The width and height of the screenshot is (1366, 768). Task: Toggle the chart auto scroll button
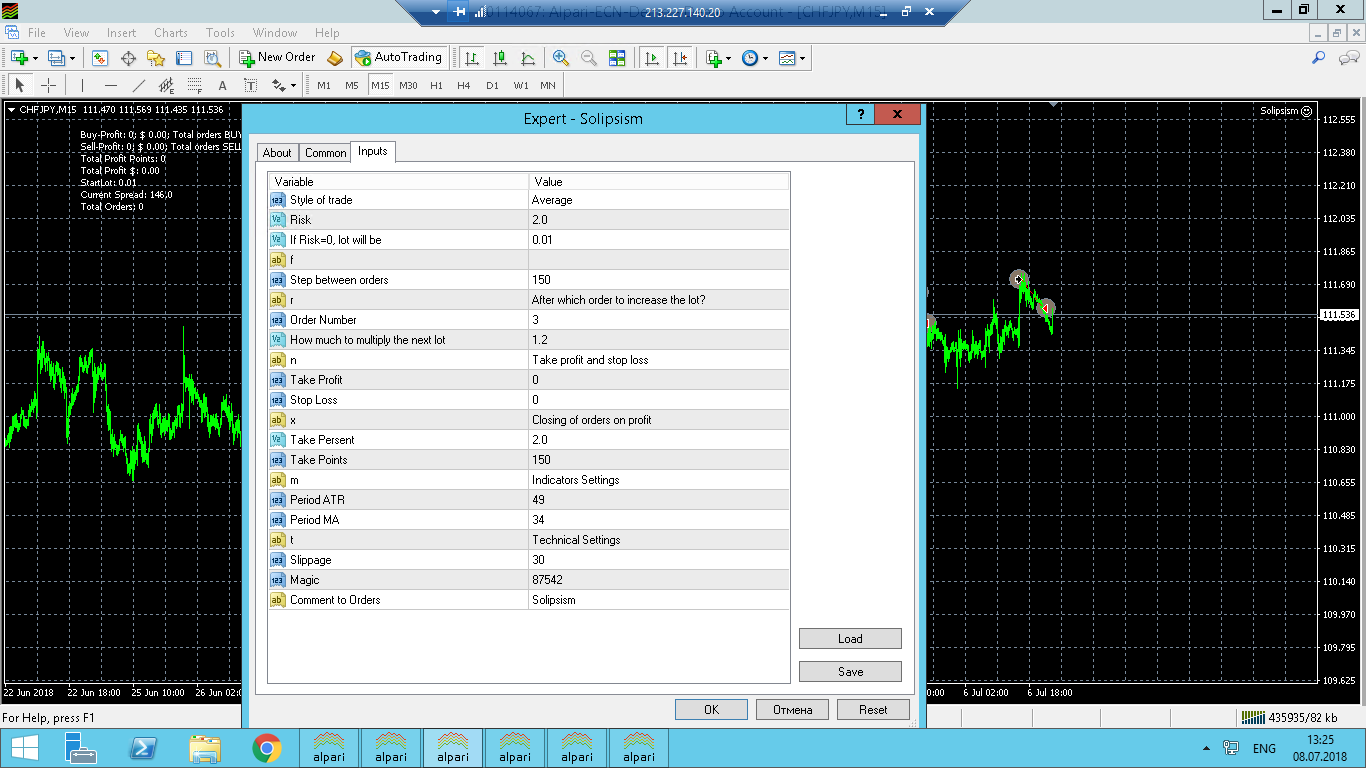(652, 58)
